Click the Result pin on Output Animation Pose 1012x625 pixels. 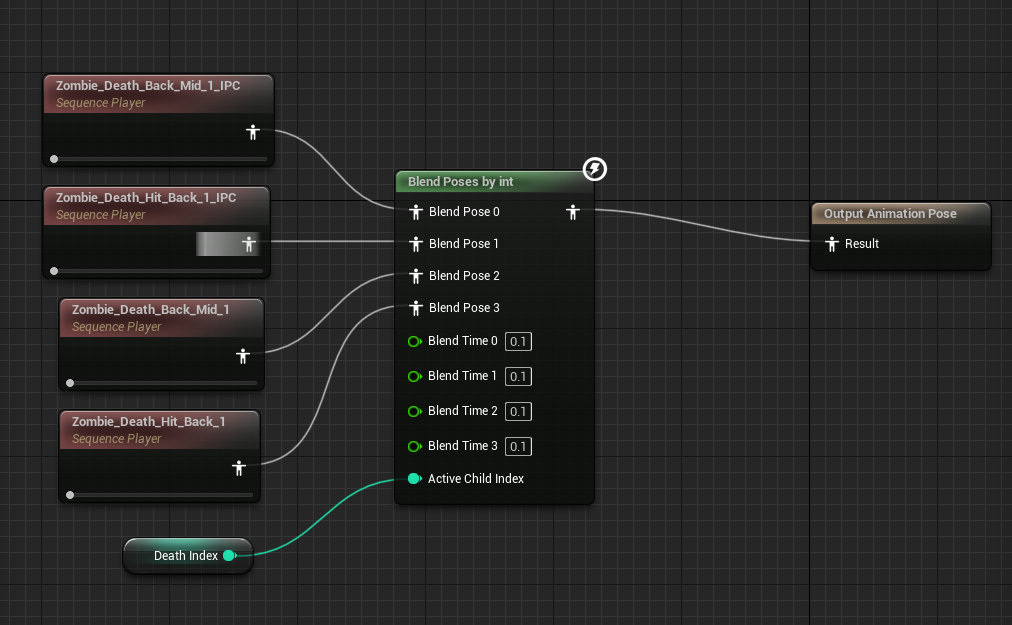point(831,244)
